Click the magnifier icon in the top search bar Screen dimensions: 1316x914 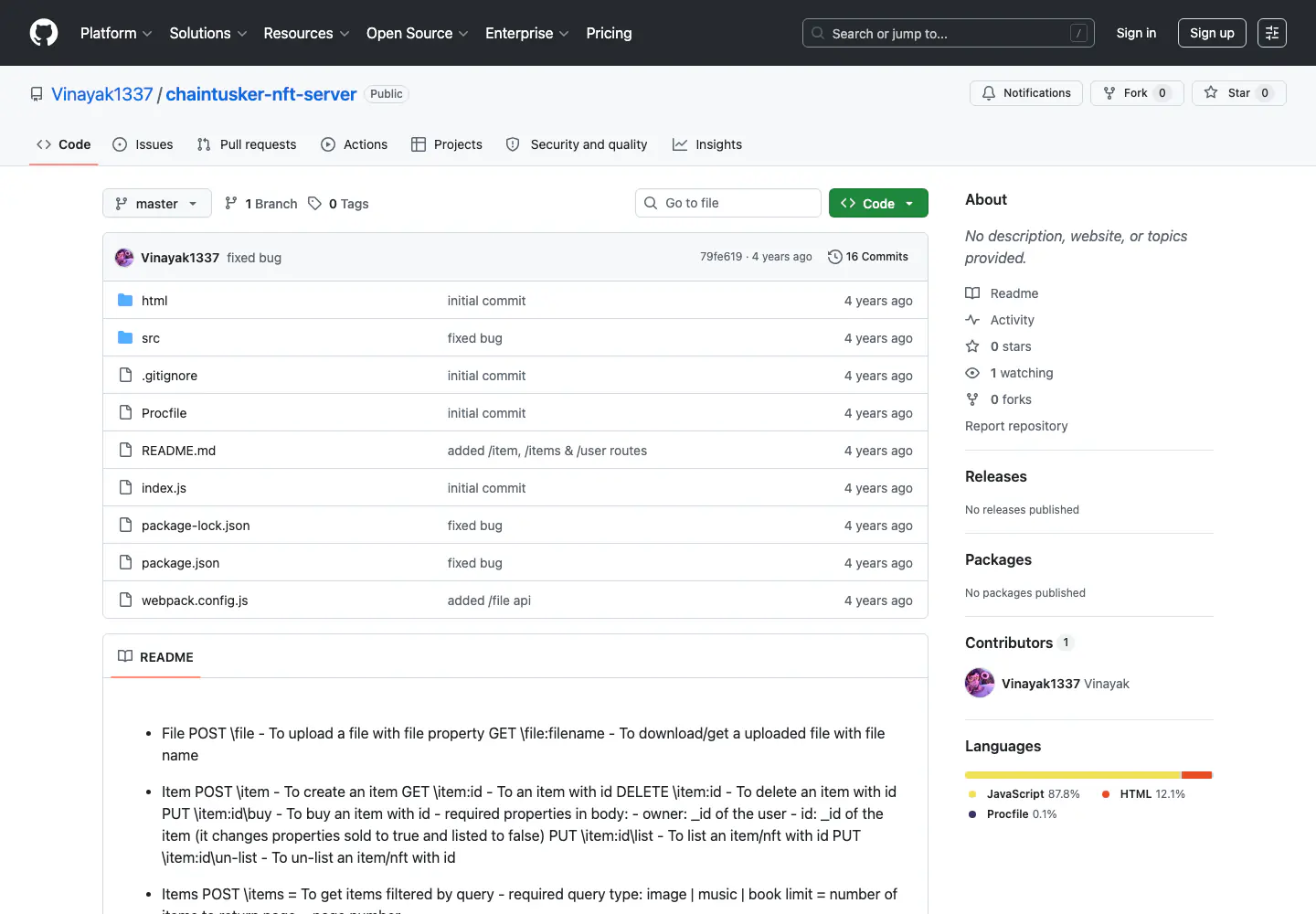(x=818, y=33)
